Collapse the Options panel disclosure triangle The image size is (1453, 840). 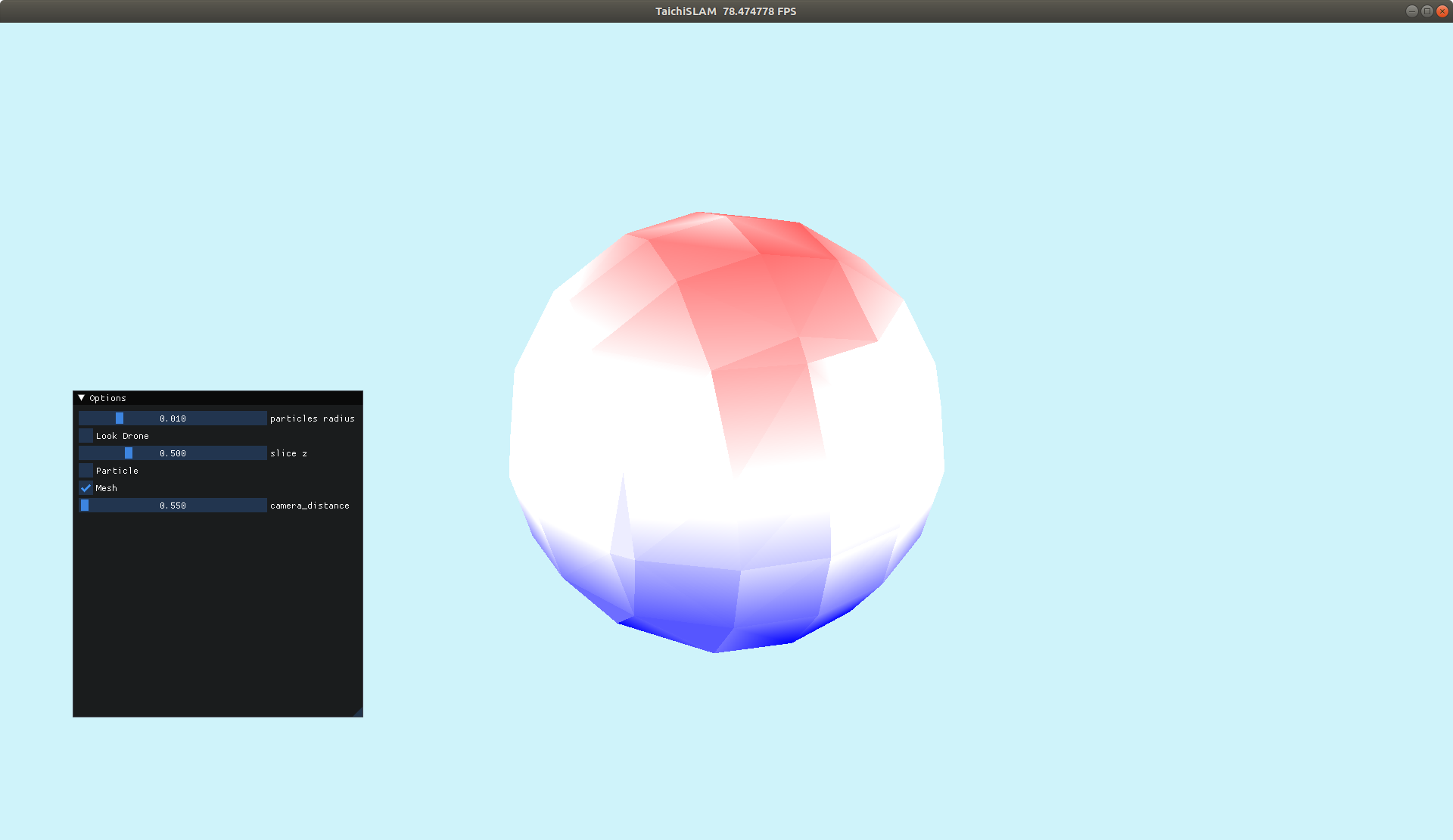point(81,397)
